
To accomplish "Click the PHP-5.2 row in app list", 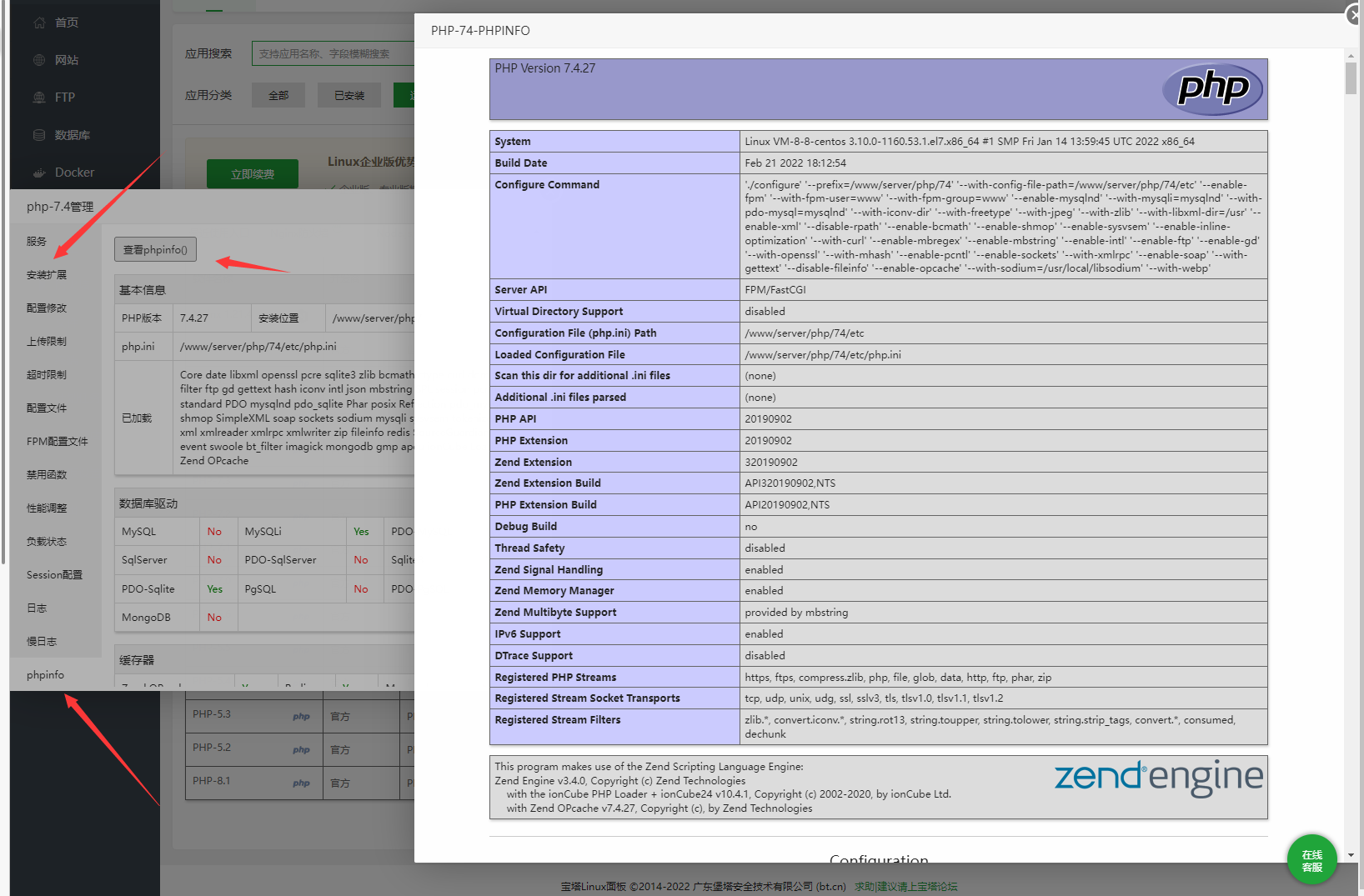I will coord(299,749).
